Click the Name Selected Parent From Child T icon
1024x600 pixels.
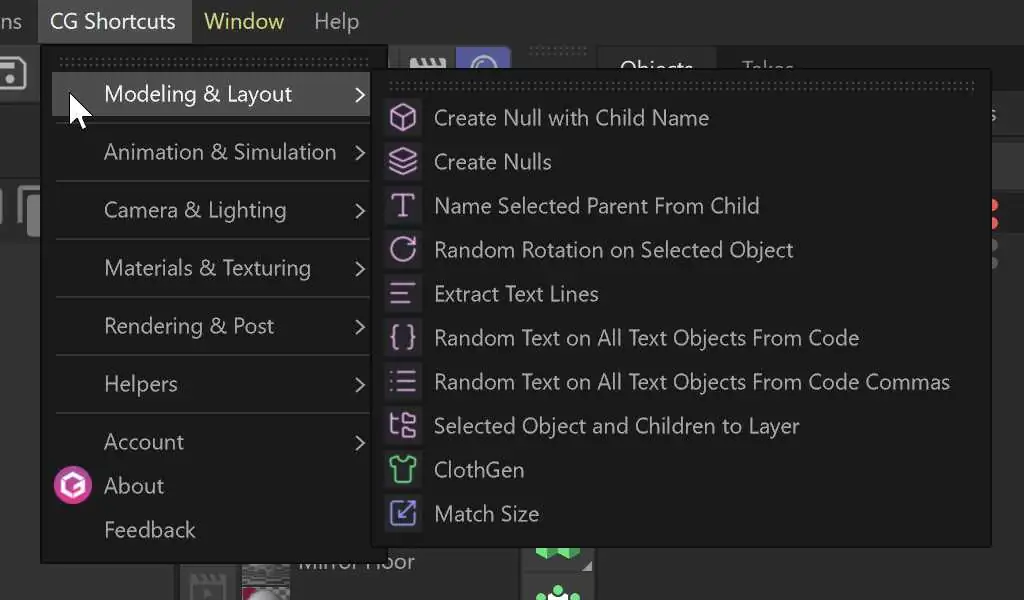403,206
